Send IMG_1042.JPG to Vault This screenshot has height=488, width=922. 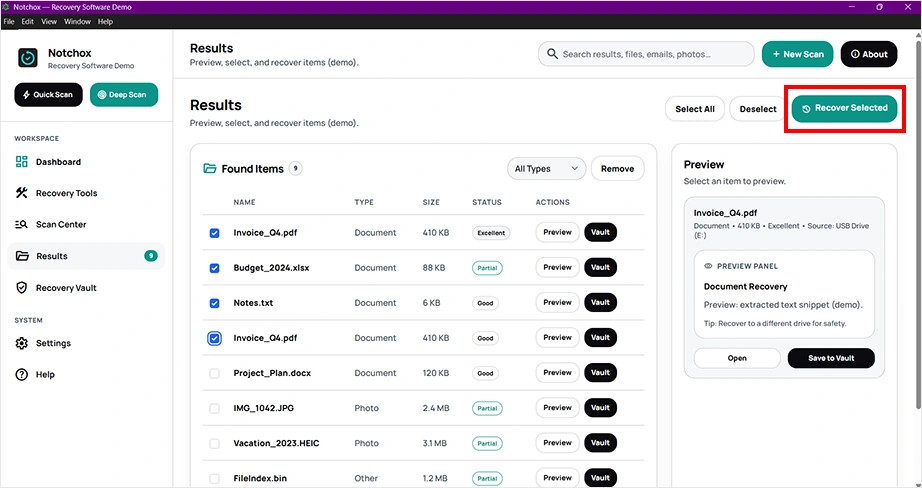600,408
